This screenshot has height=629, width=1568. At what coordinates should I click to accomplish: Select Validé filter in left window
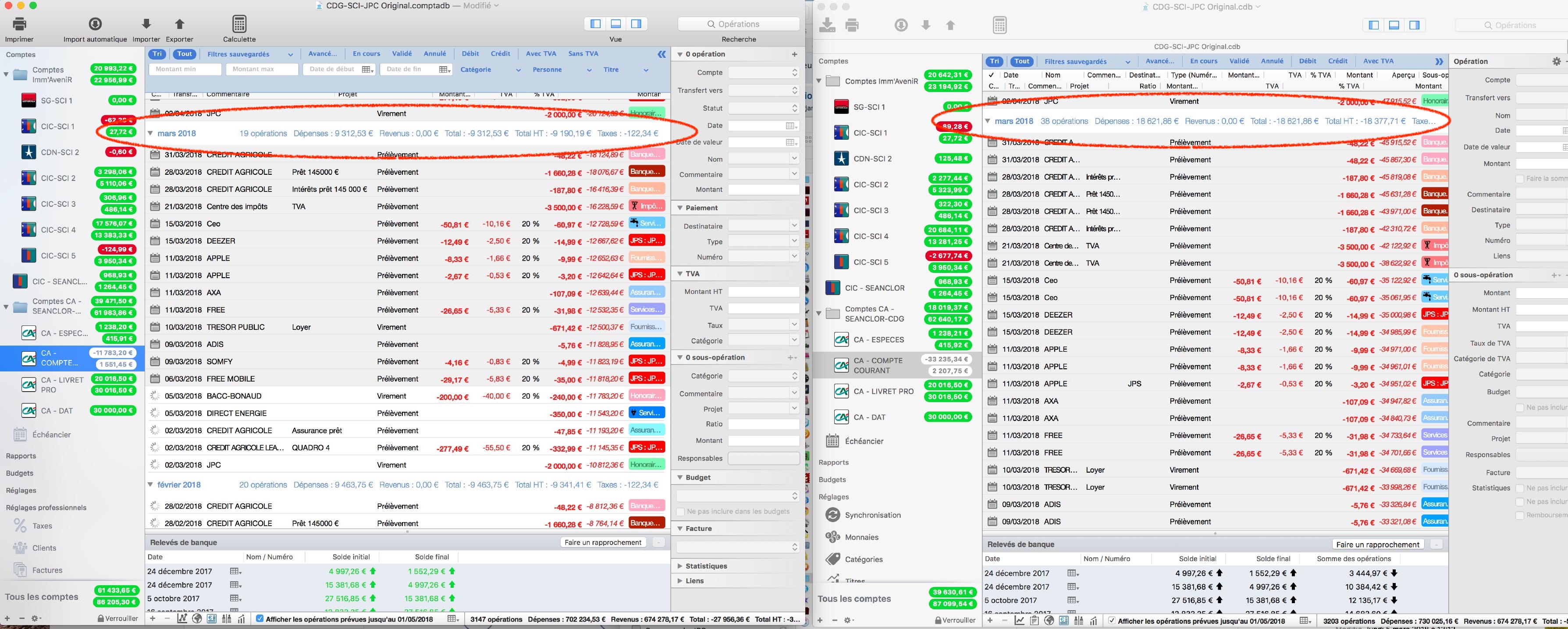click(402, 53)
